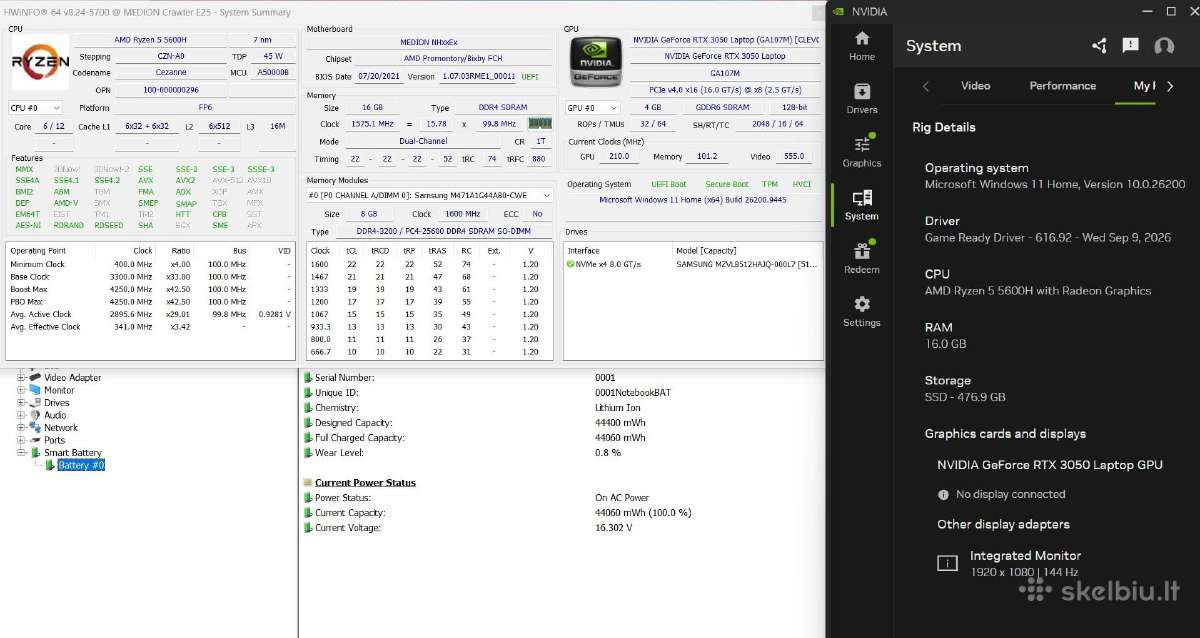Switch to the Performance tab
This screenshot has height=638, width=1200.
pos(1062,86)
